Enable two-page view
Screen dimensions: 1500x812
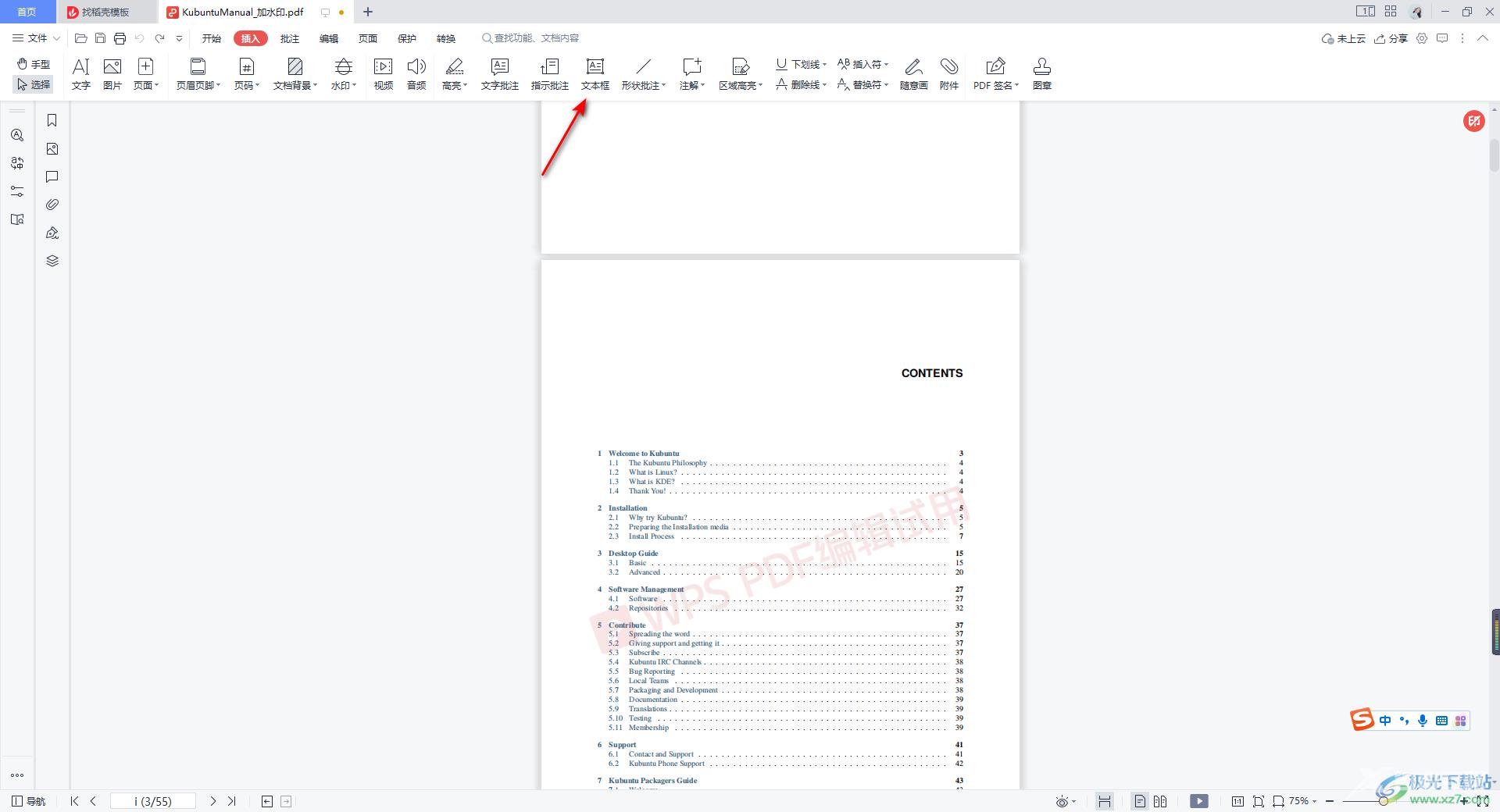tap(1160, 801)
